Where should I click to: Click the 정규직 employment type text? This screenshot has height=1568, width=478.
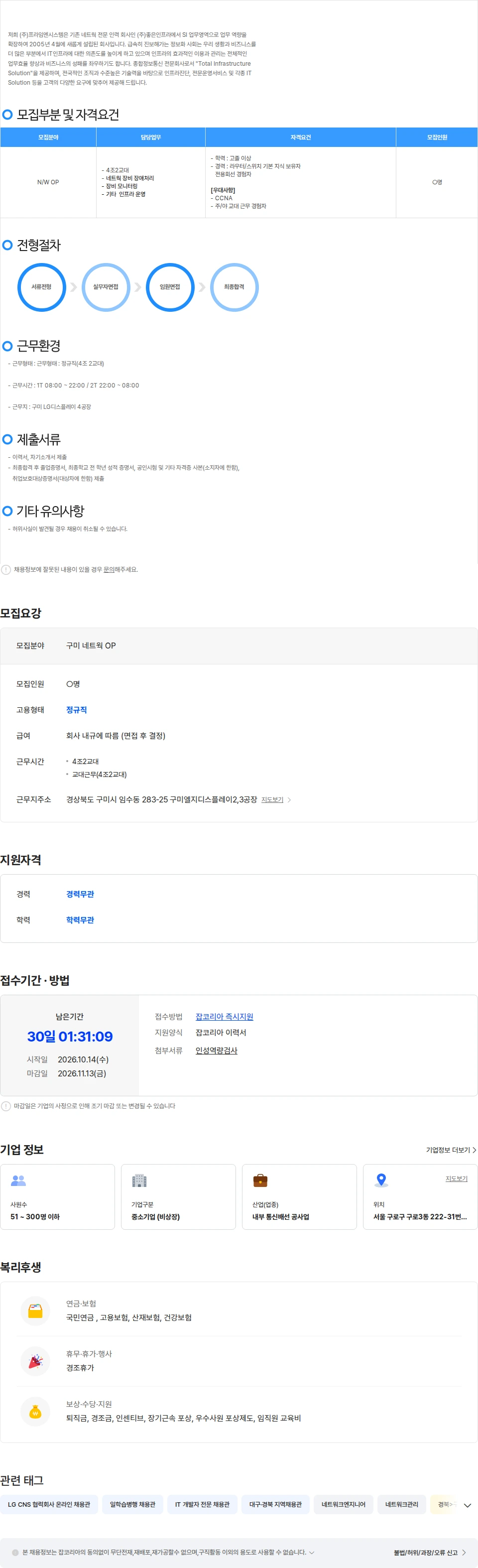(x=77, y=710)
